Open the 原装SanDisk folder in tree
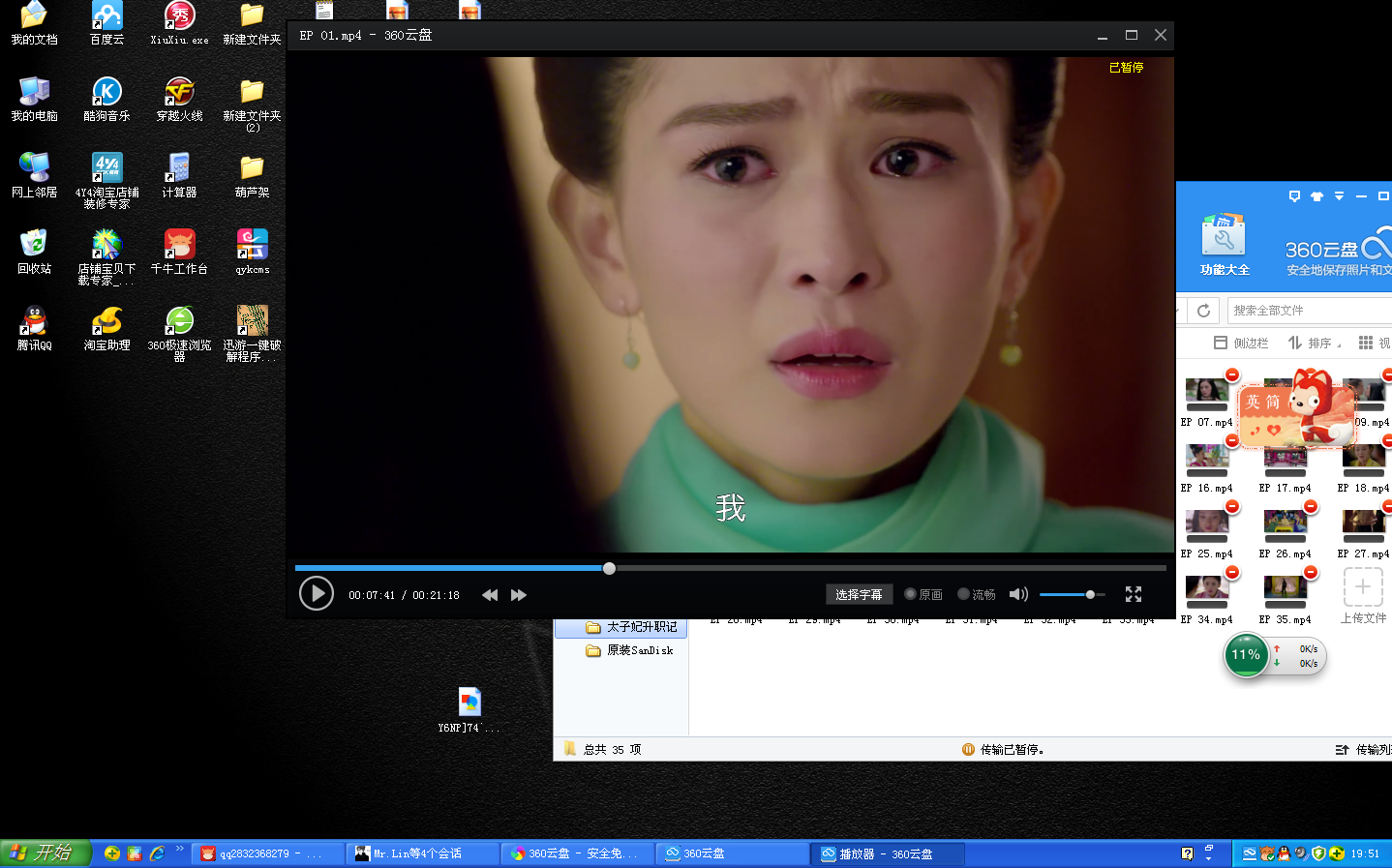Viewport: 1392px width, 868px height. [x=629, y=650]
